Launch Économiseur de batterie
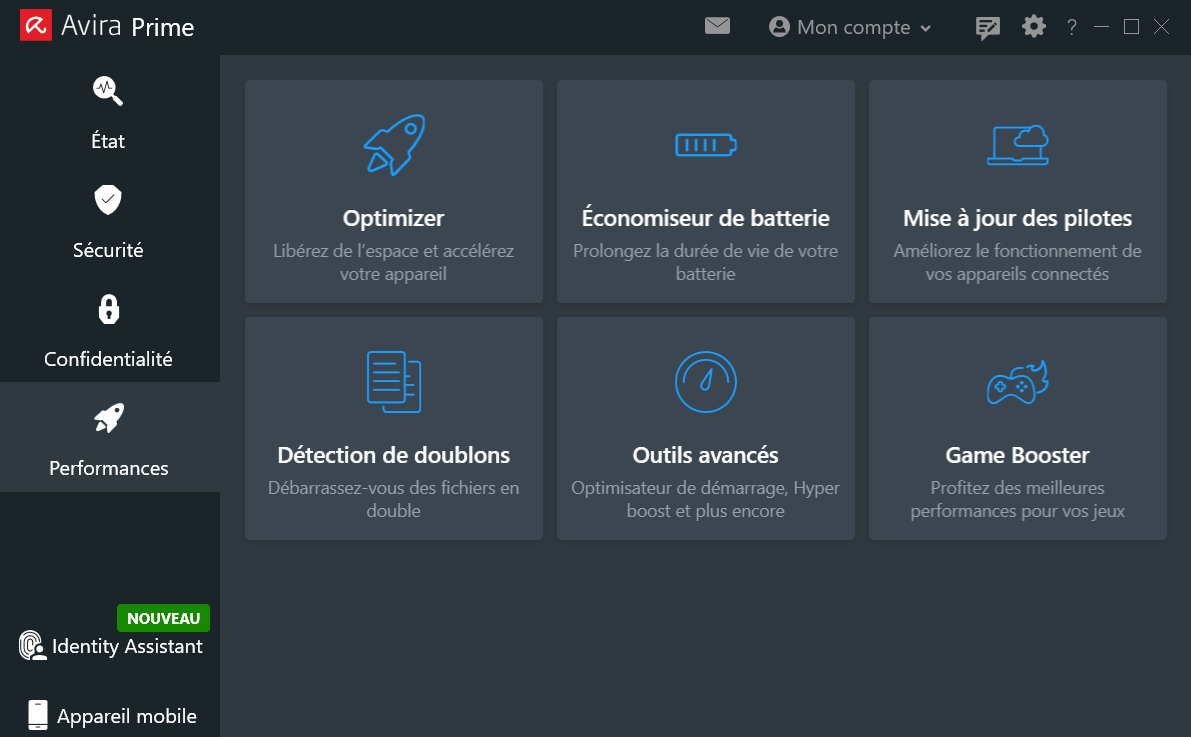Viewport: 1191px width, 737px height. pyautogui.click(x=705, y=191)
